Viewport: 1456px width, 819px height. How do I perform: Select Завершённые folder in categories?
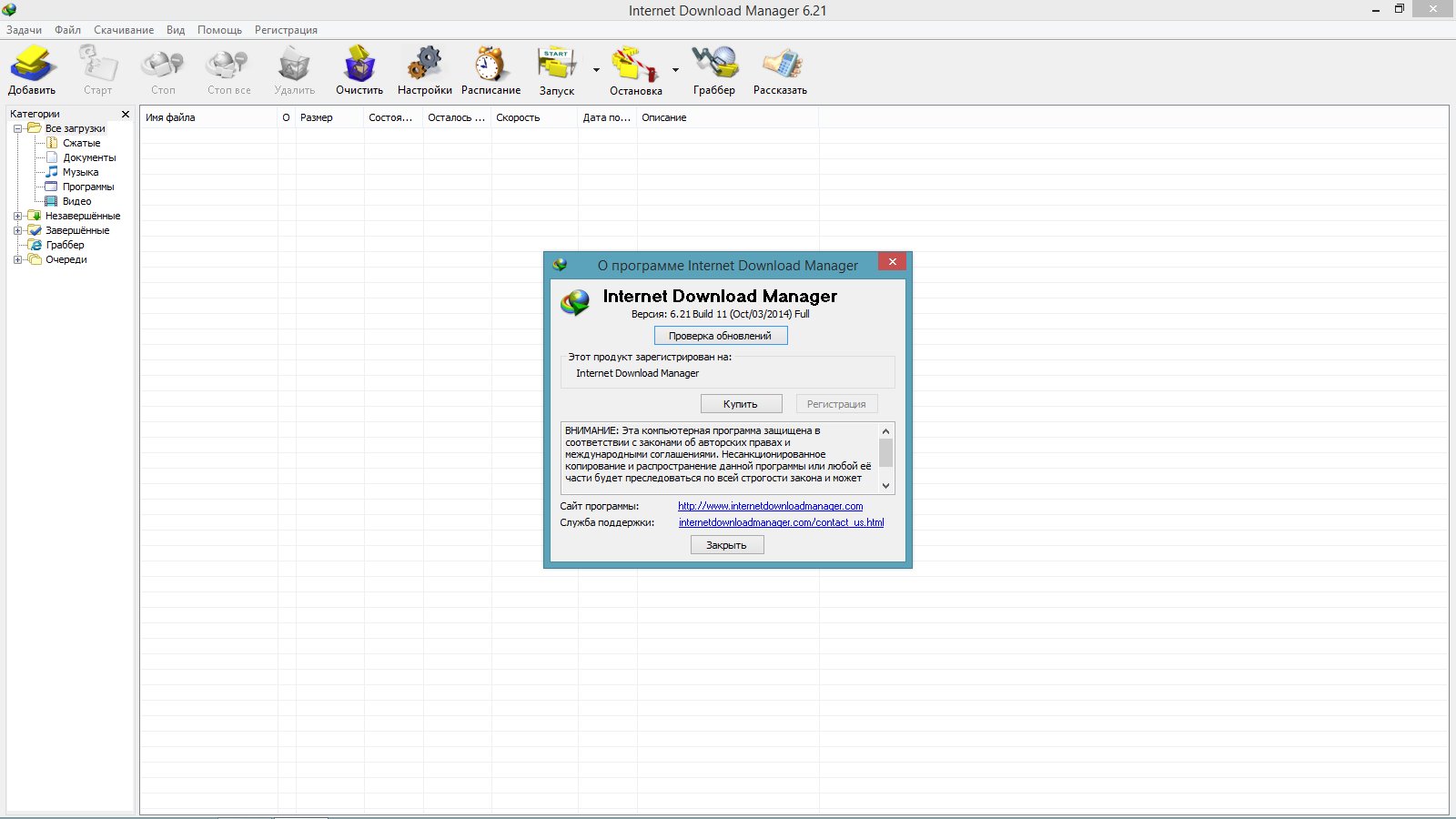tap(76, 230)
